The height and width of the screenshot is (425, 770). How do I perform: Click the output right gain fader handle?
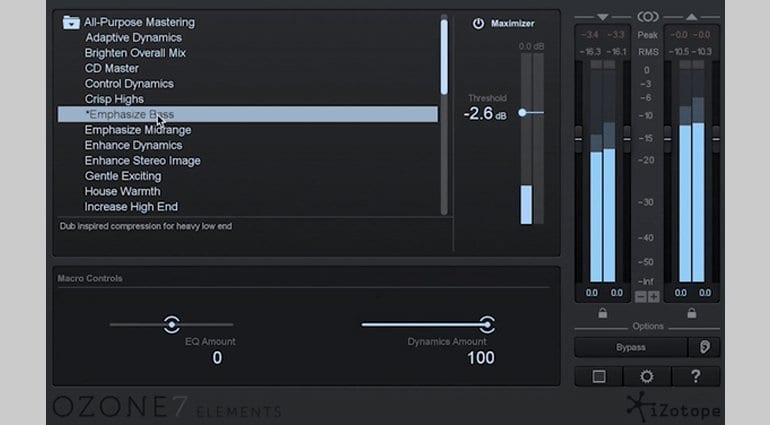pyautogui.click(x=715, y=139)
